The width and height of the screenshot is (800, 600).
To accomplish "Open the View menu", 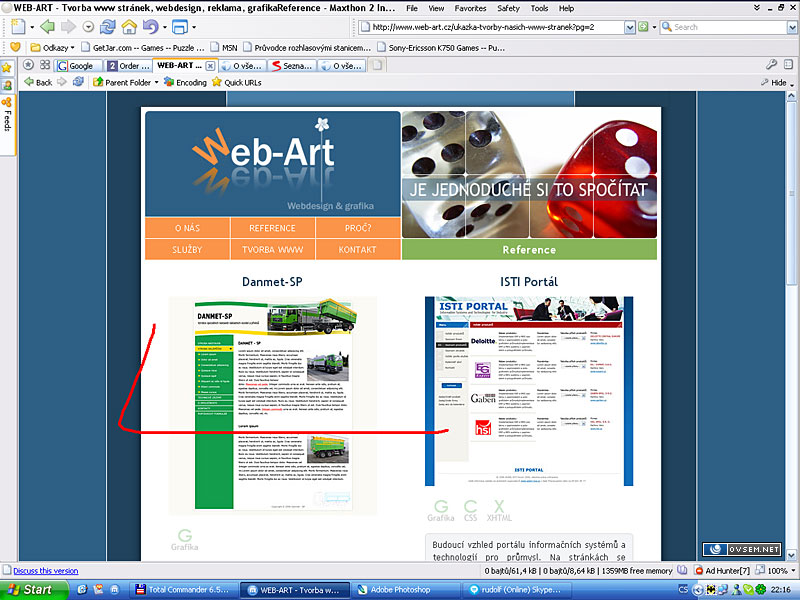I will click(x=436, y=8).
